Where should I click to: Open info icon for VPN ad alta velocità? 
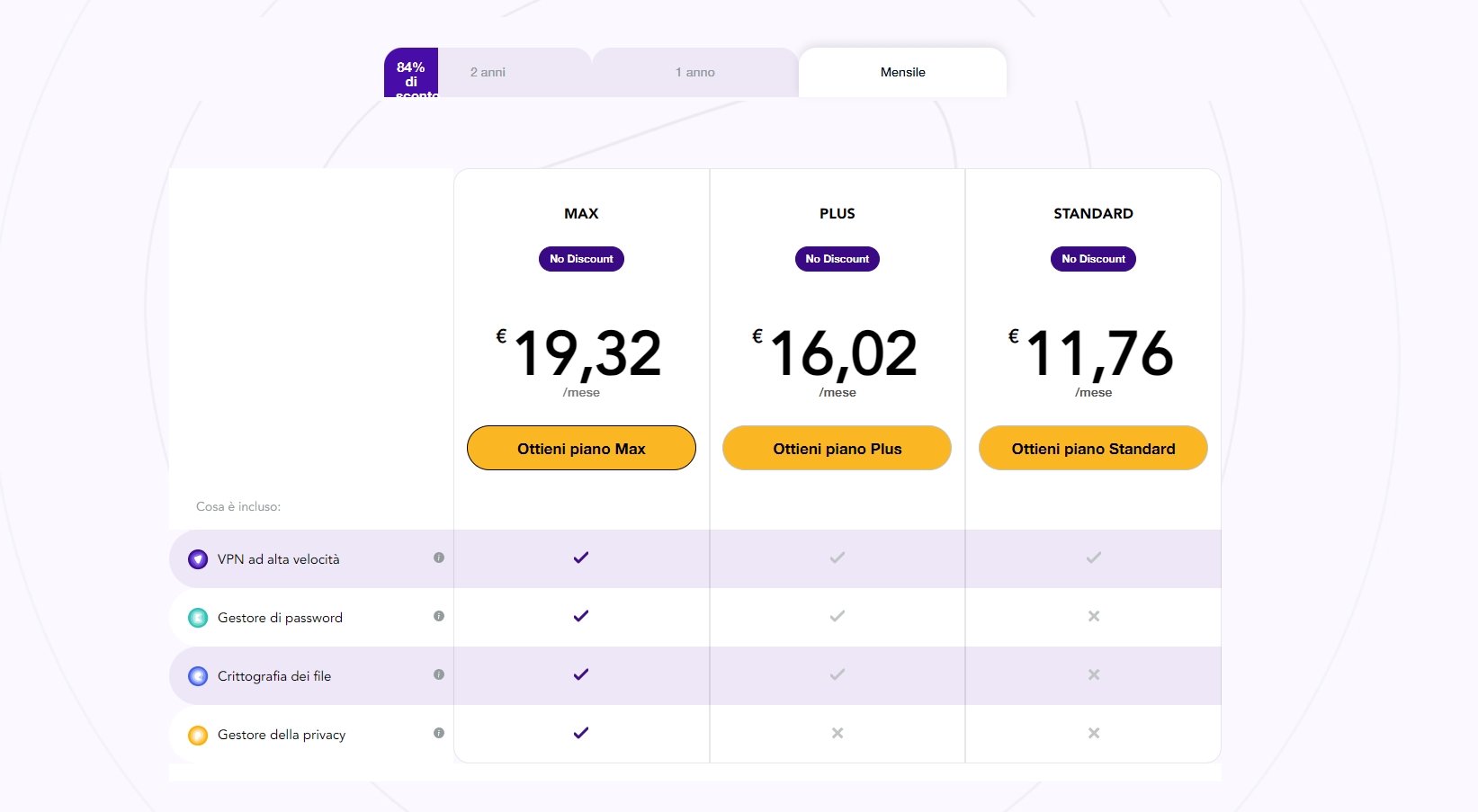point(439,558)
